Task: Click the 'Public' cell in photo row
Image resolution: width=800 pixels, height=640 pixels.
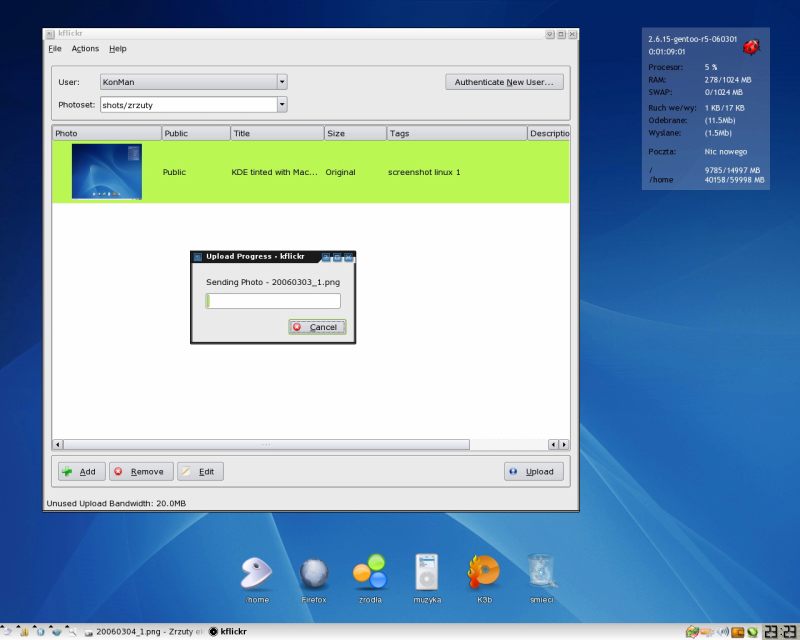Action: (174, 172)
